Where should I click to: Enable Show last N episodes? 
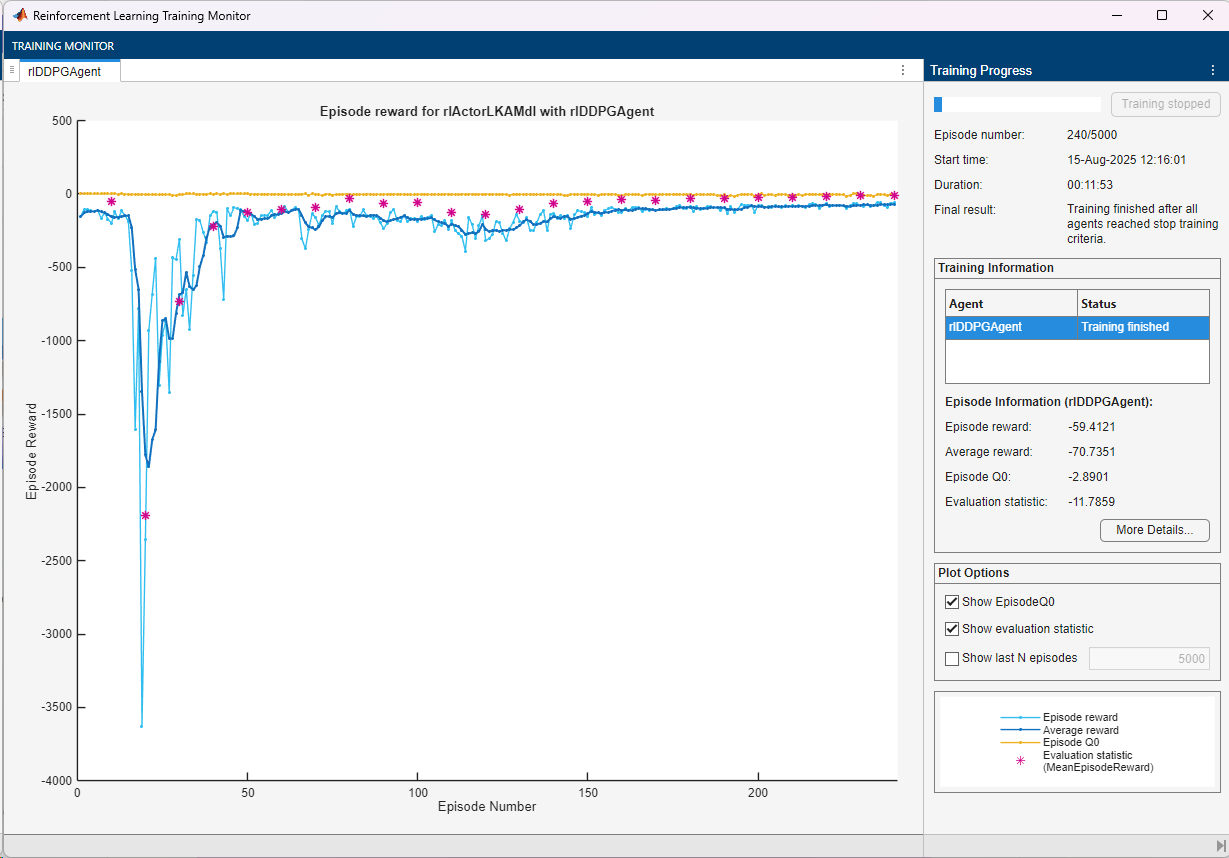[x=952, y=658]
